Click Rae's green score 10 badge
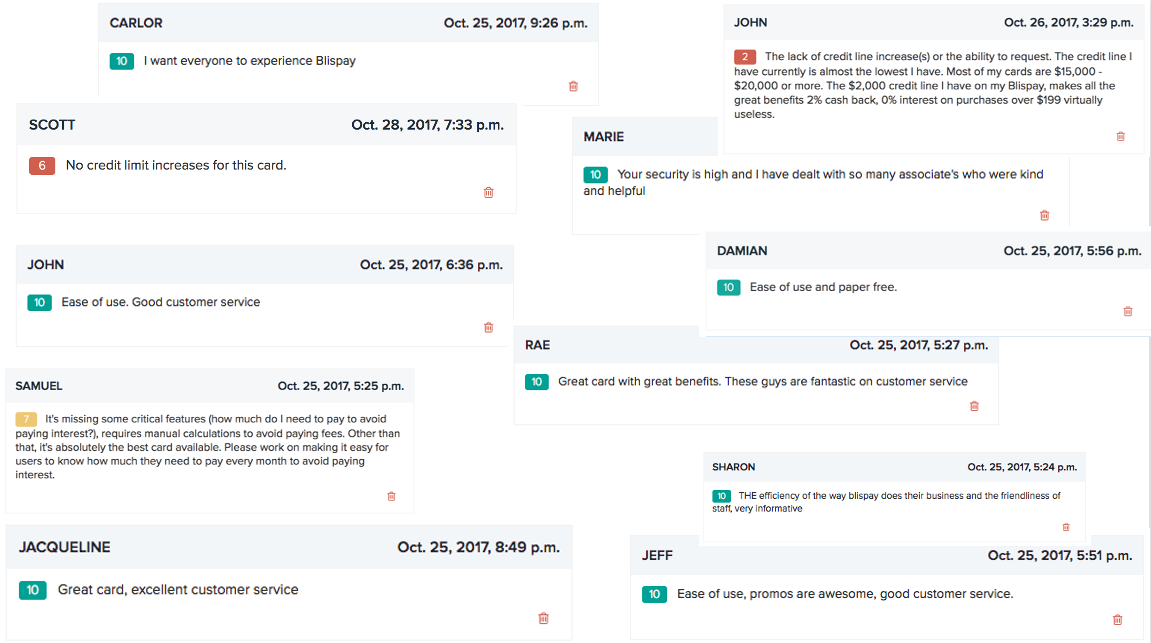Viewport: 1151px width, 643px height. 537,381
